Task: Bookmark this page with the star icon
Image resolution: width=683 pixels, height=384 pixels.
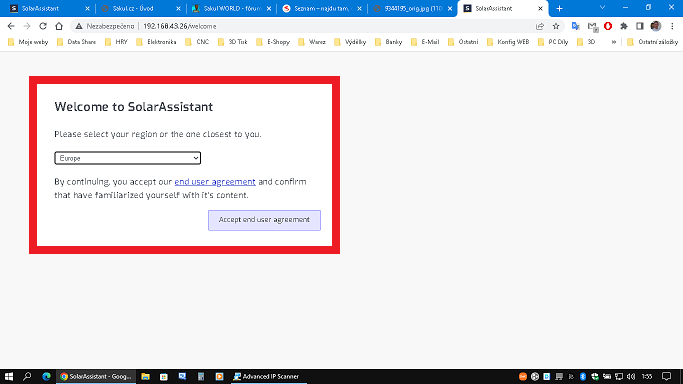Action: tap(556, 26)
